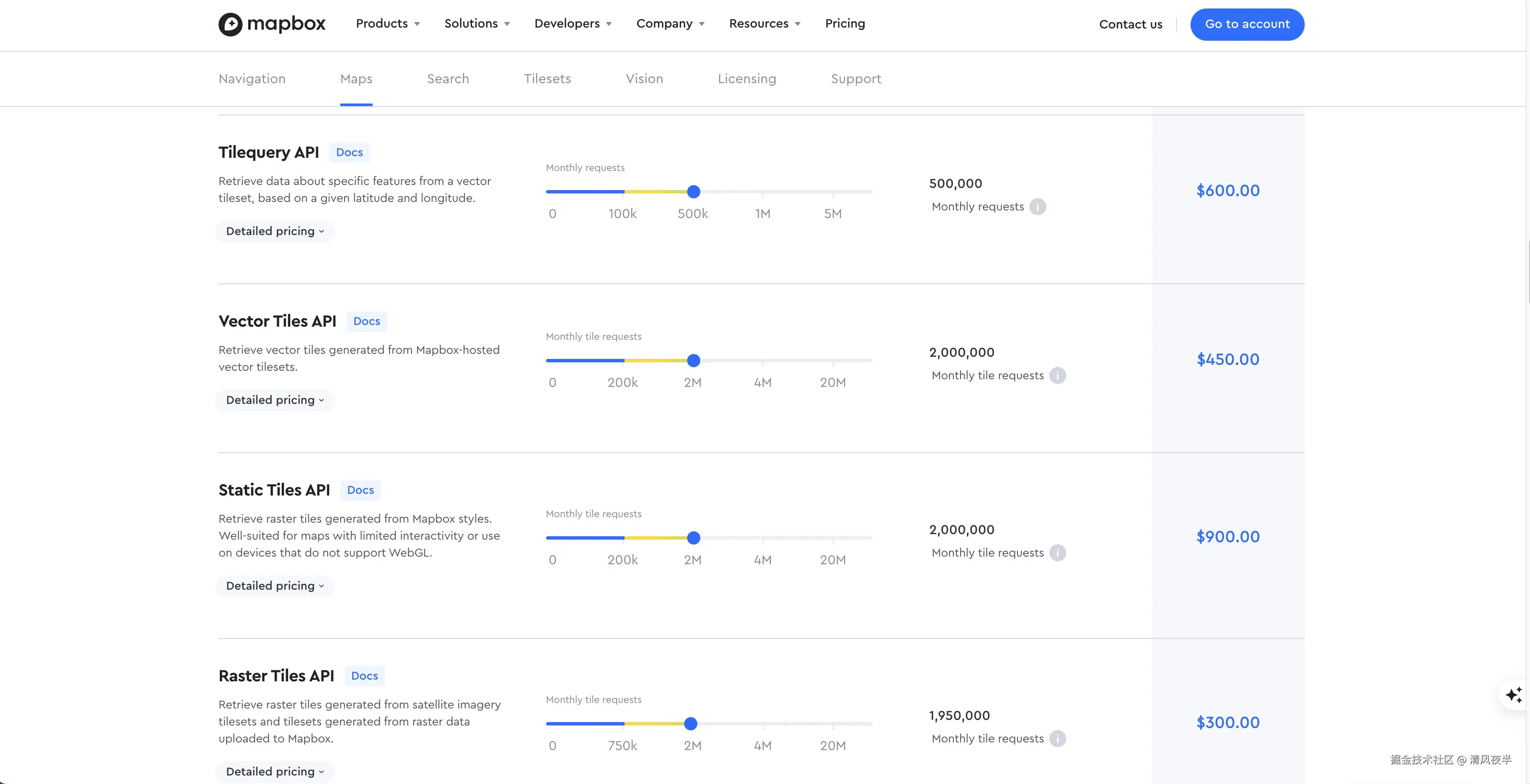1530x784 pixels.
Task: Click the Go to account button
Action: click(x=1247, y=24)
